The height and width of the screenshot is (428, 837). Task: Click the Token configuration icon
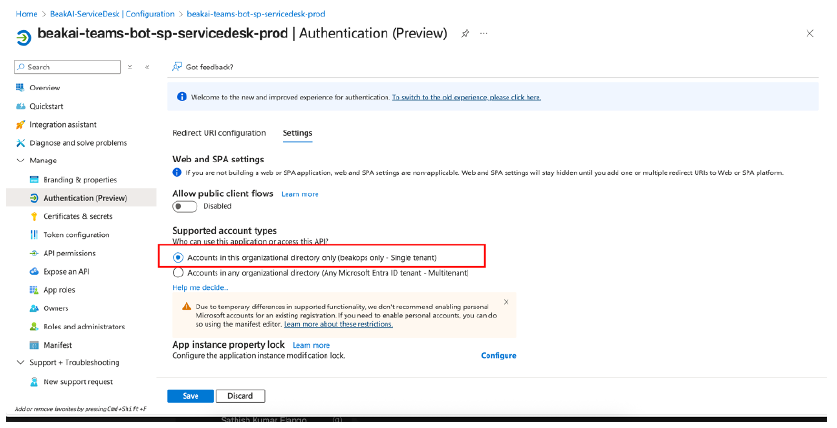click(x=34, y=235)
